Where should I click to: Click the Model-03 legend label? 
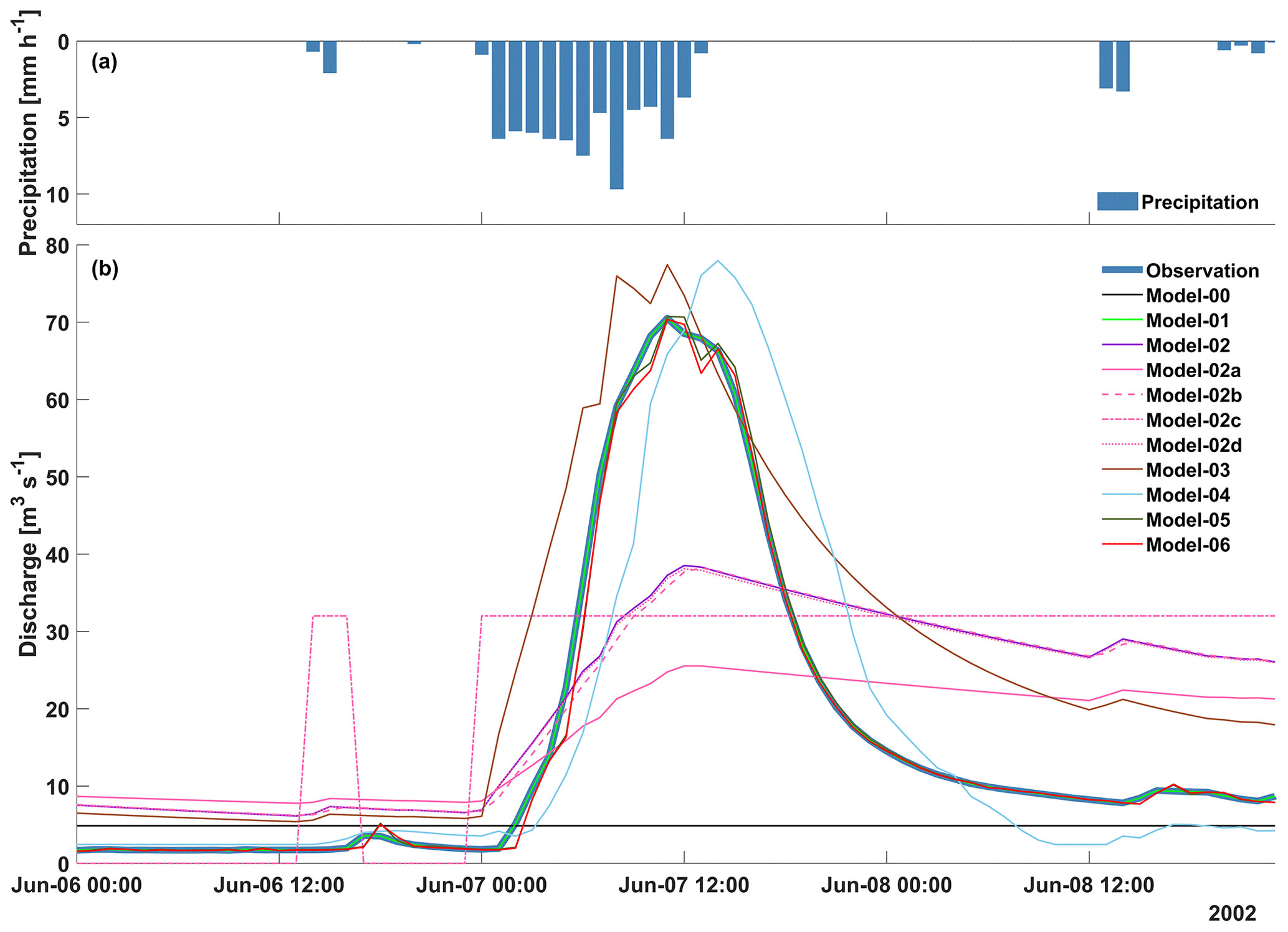tap(1188, 470)
